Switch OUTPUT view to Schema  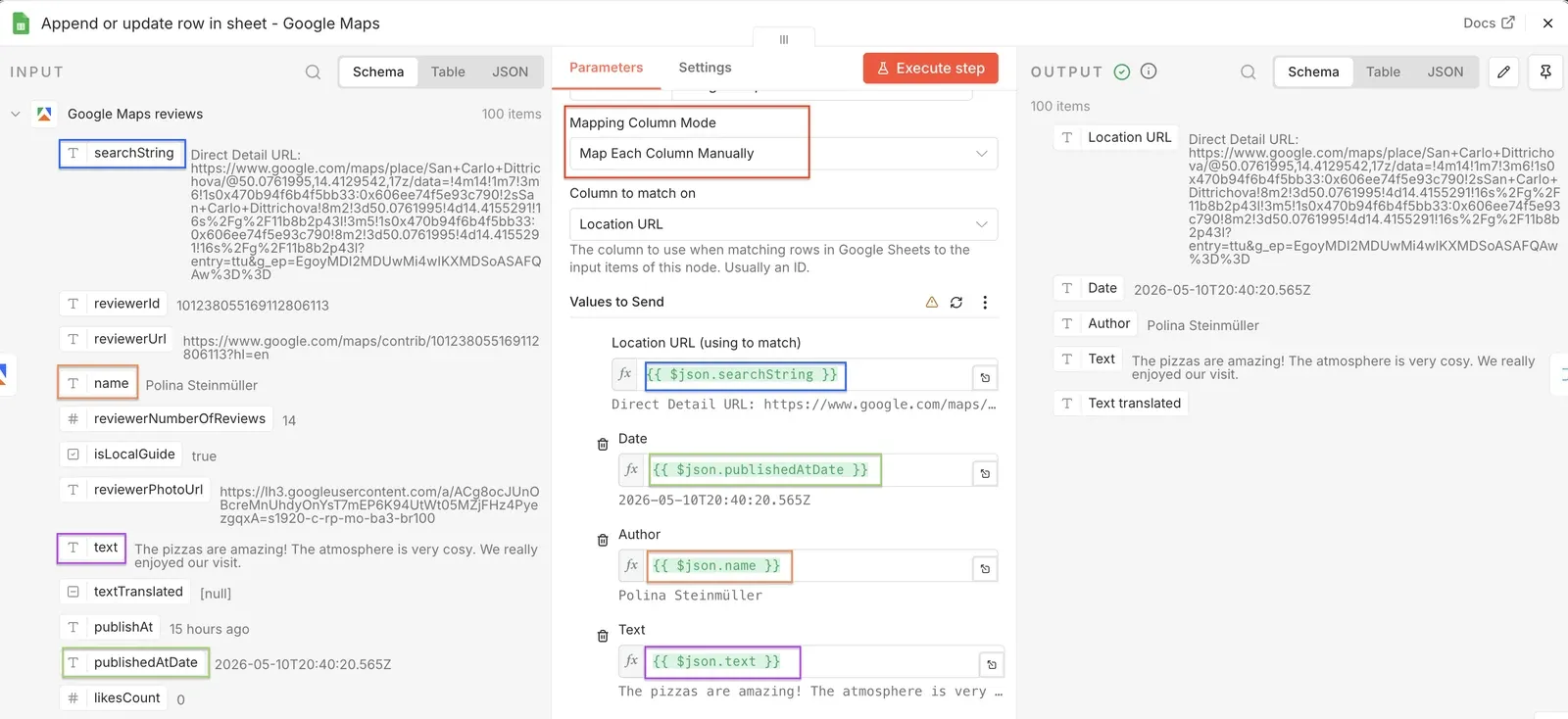(x=1313, y=72)
